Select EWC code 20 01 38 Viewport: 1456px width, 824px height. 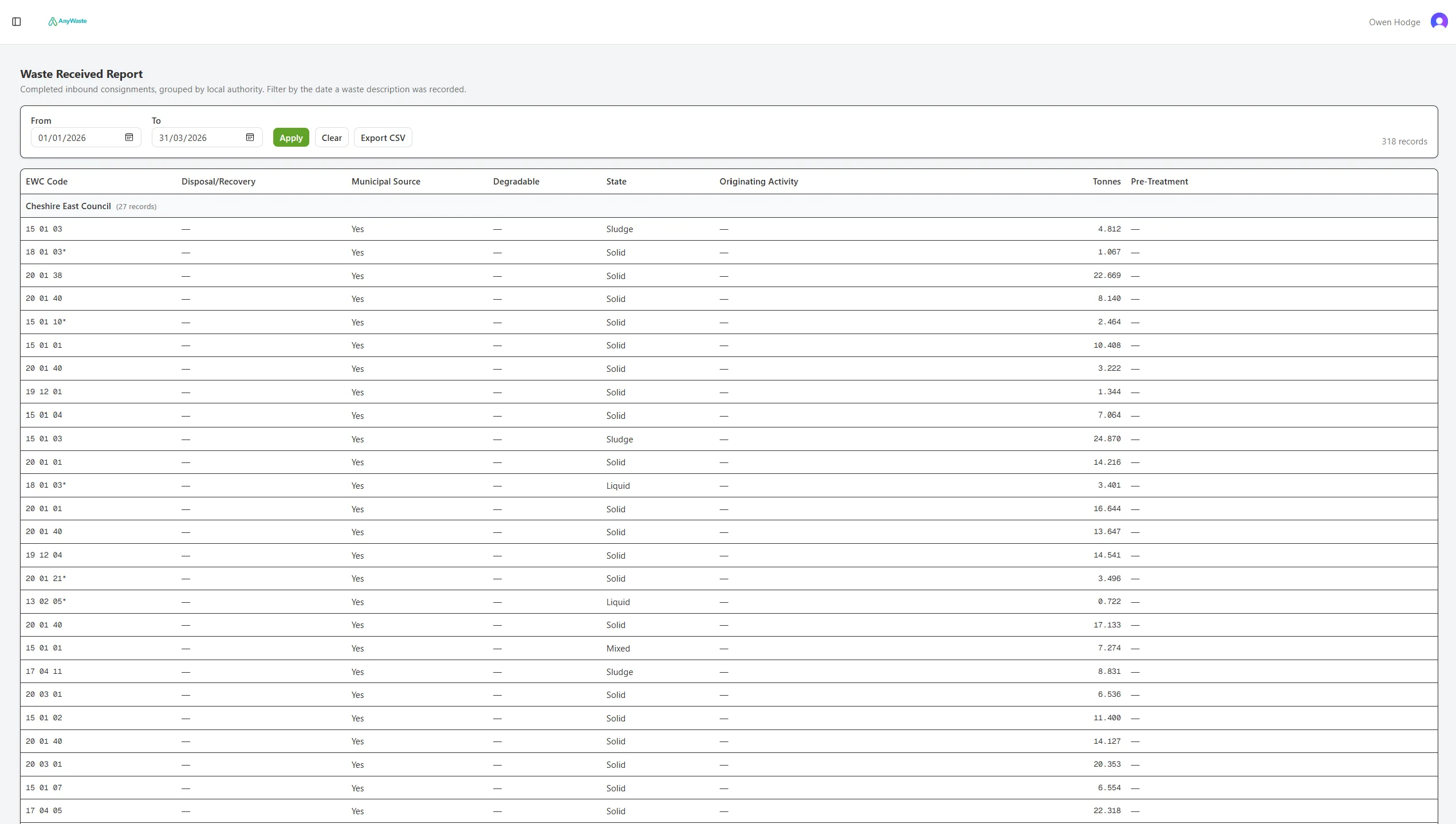coord(44,276)
